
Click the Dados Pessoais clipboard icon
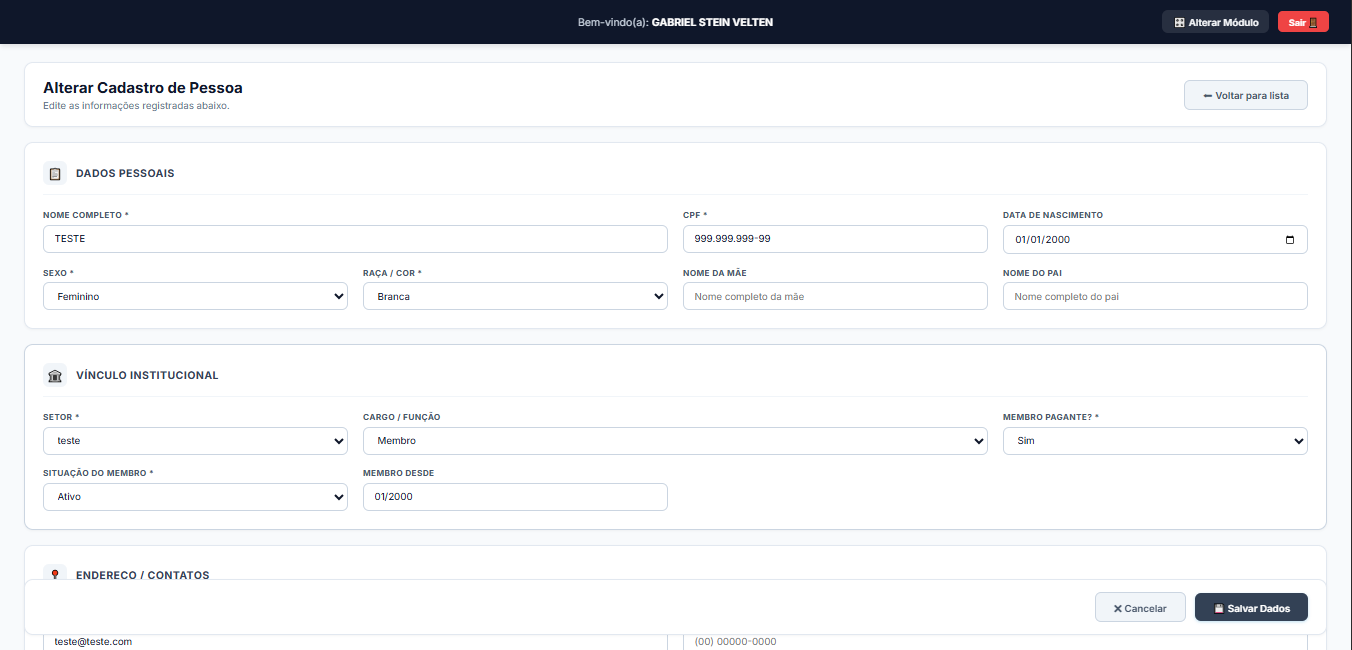click(x=55, y=173)
